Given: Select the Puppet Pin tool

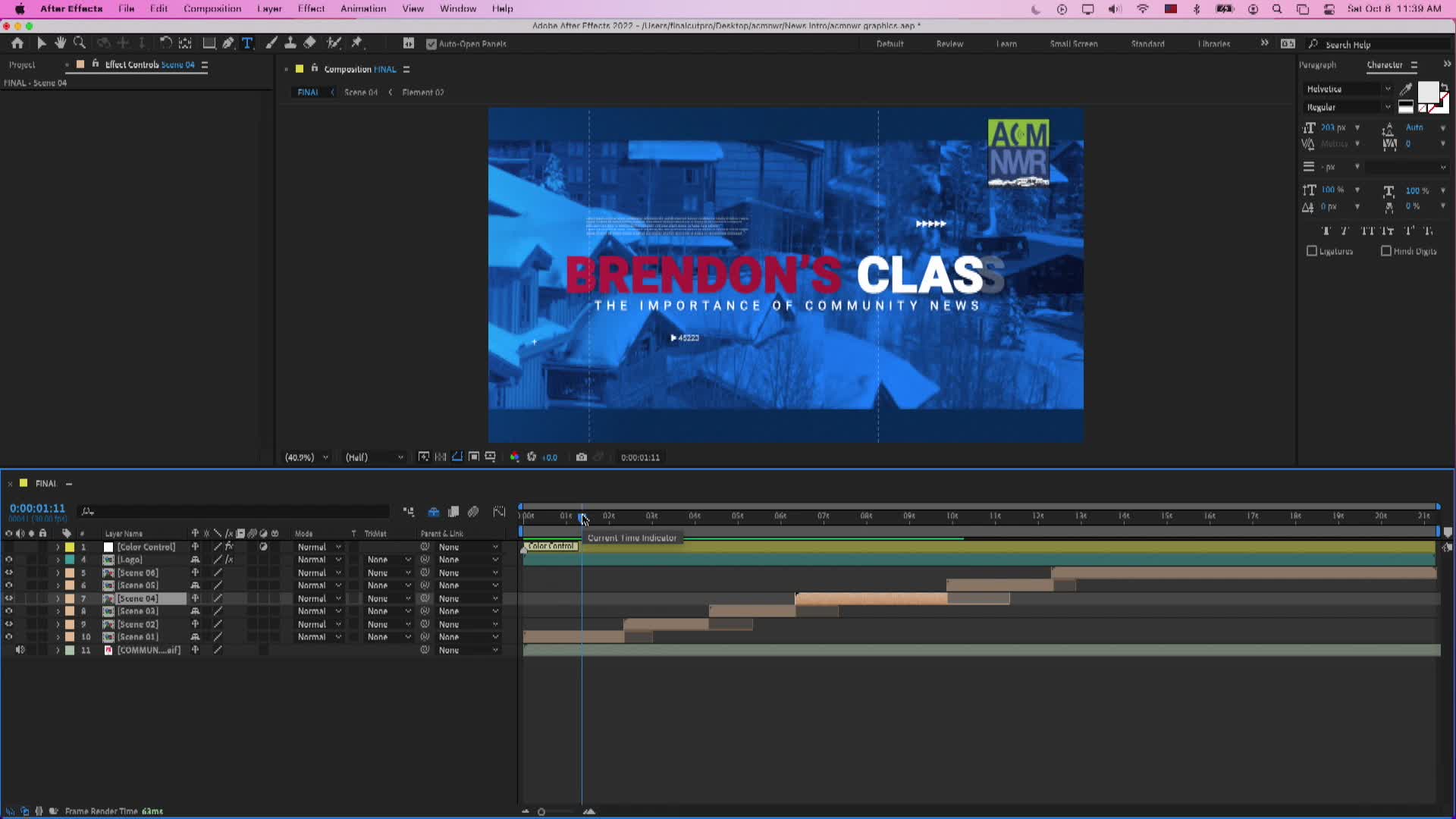Looking at the screenshot, I should (357, 44).
